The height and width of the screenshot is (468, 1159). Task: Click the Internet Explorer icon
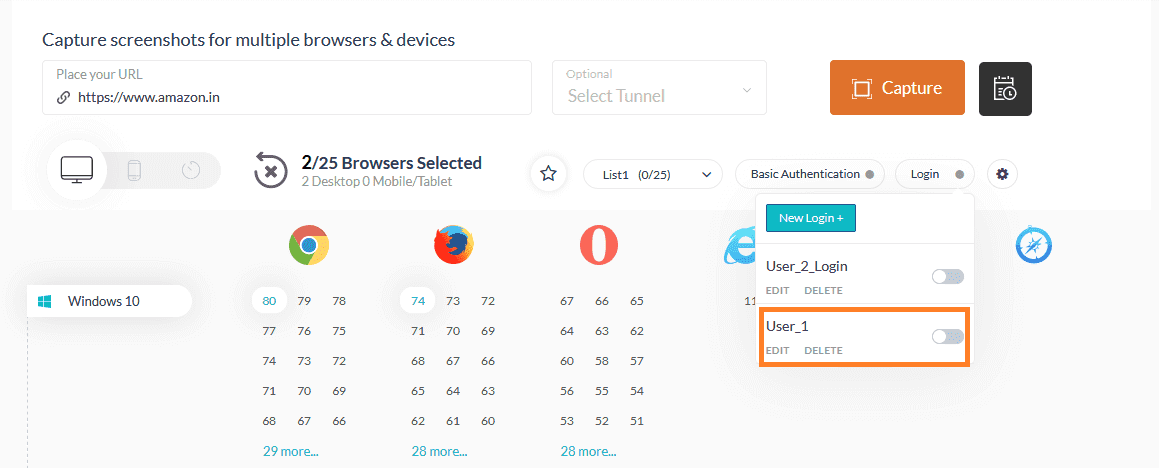pyautogui.click(x=739, y=245)
